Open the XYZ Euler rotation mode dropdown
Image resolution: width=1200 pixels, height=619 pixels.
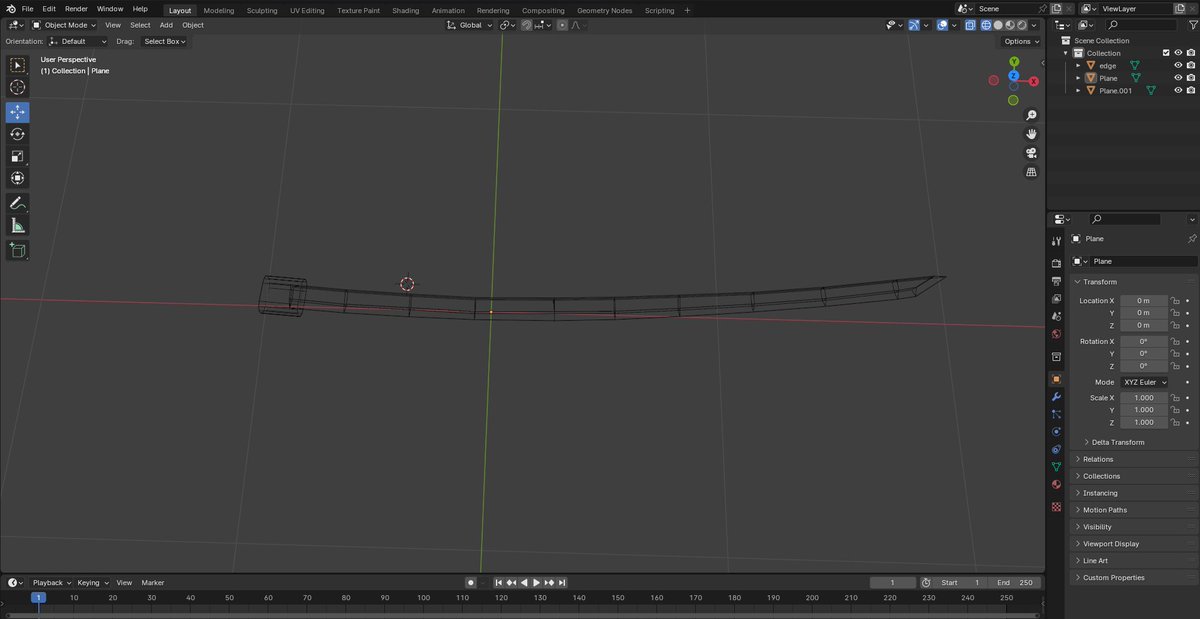click(1144, 382)
